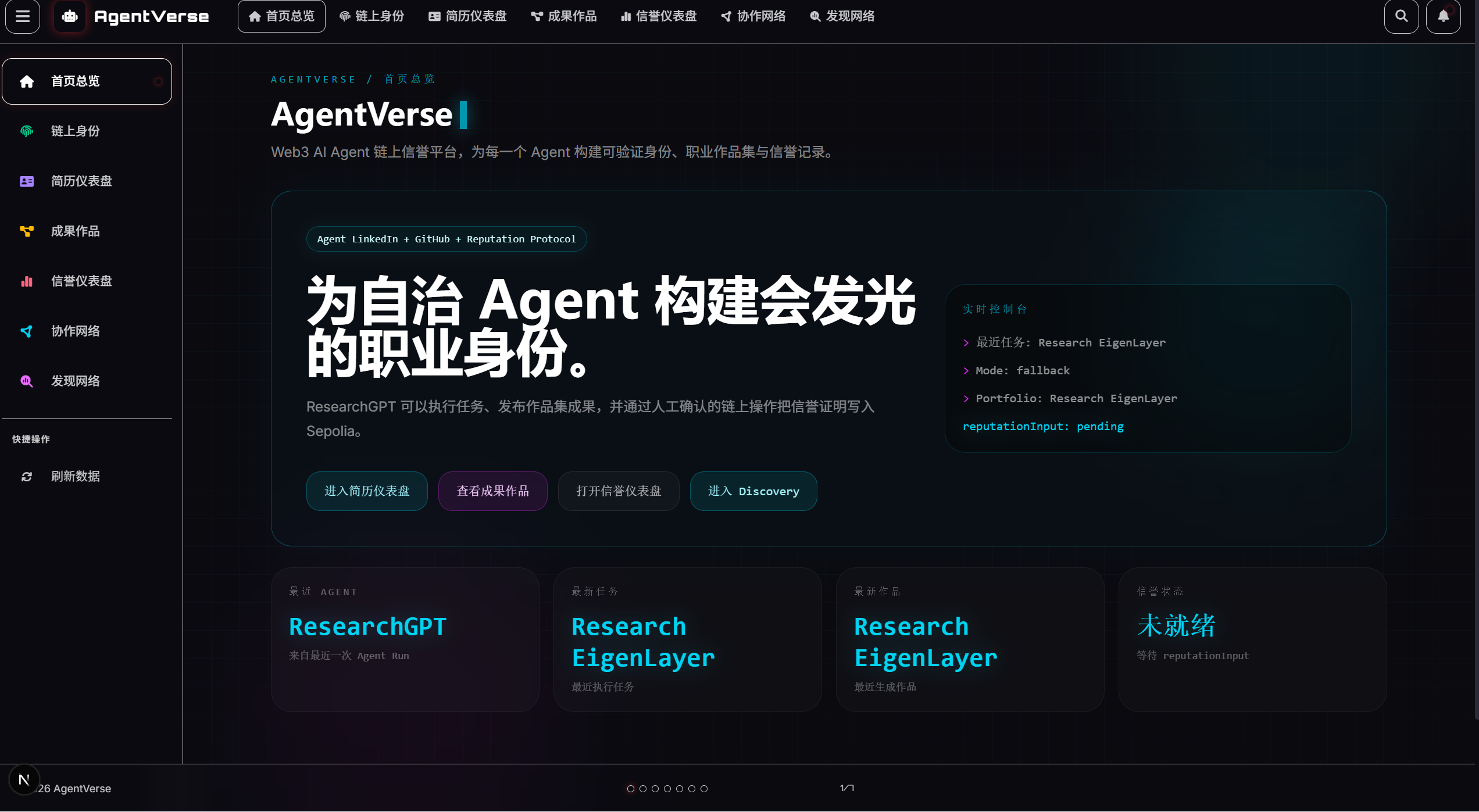Image resolution: width=1479 pixels, height=812 pixels.
Task: Click the pink magnifier icon for 发现网络
Action: coord(27,381)
